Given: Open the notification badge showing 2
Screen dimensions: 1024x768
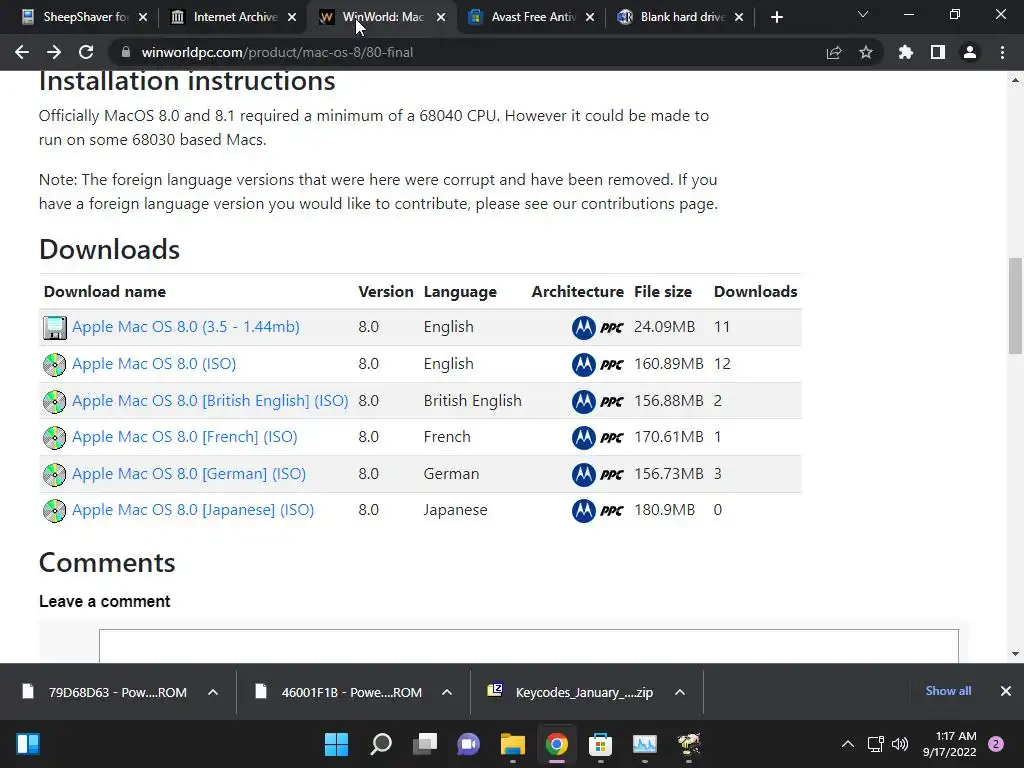Looking at the screenshot, I should 996,744.
